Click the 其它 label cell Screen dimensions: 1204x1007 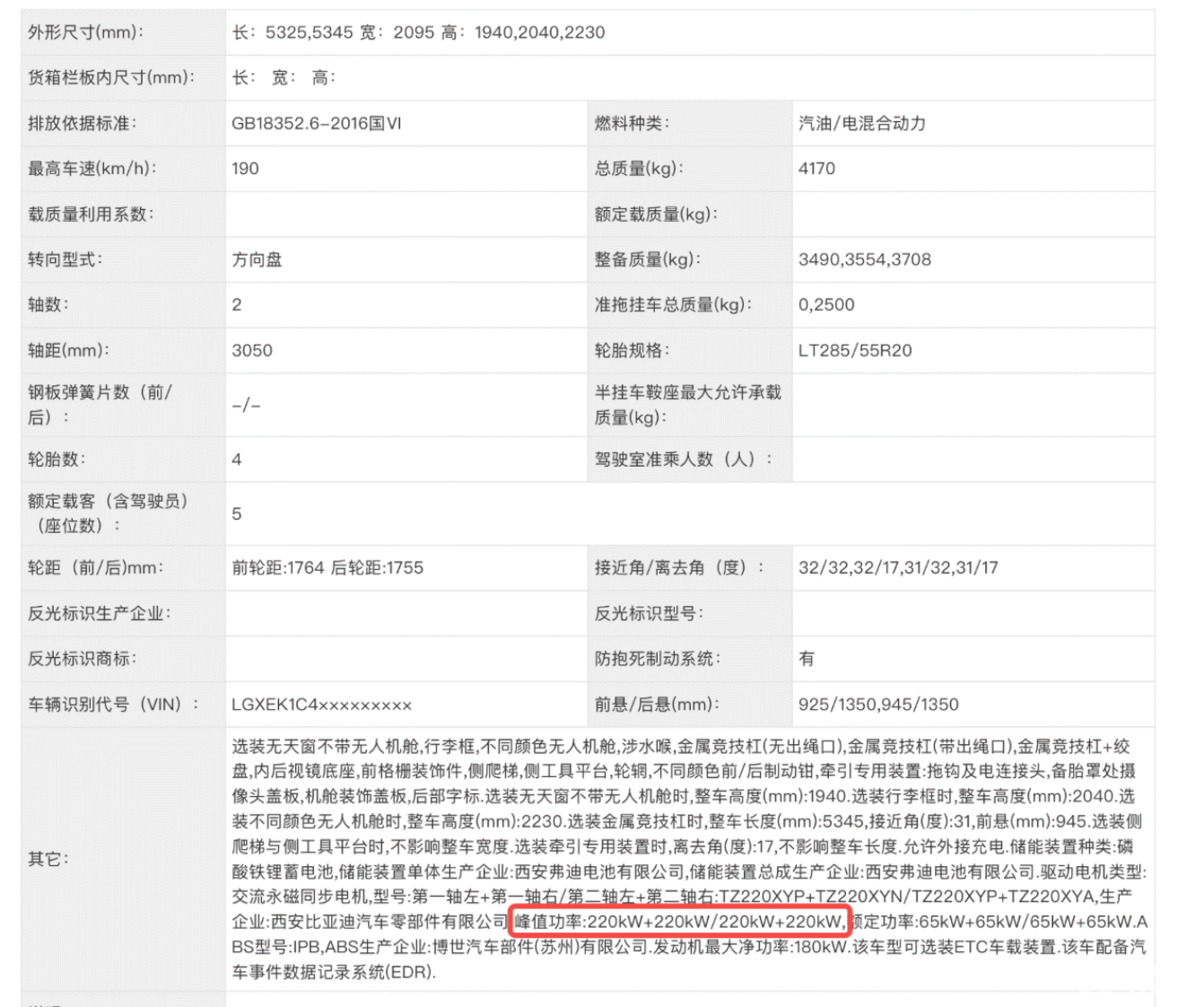[x=123, y=859]
